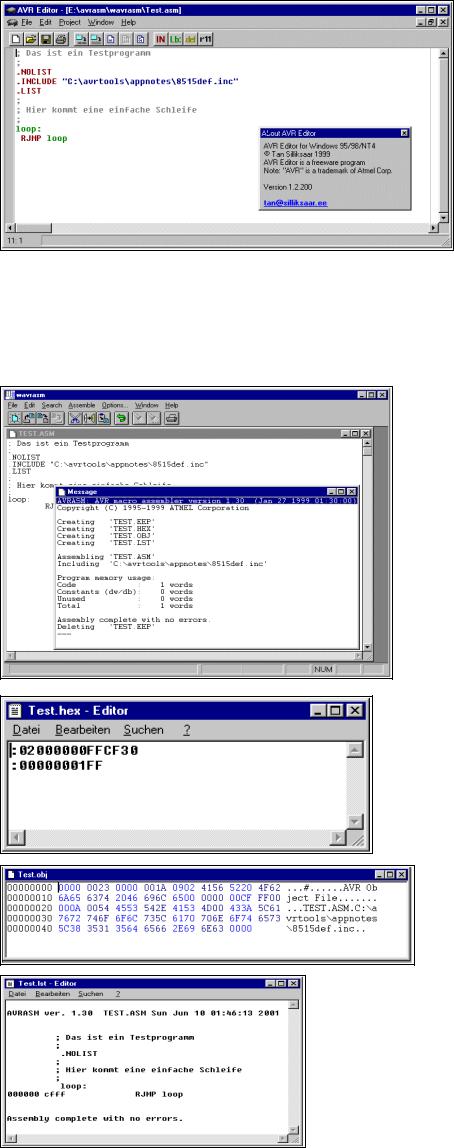Click '000000 cFFF' line in Test.lst
Screen dimensions: 454x1148
coord(95,1095)
